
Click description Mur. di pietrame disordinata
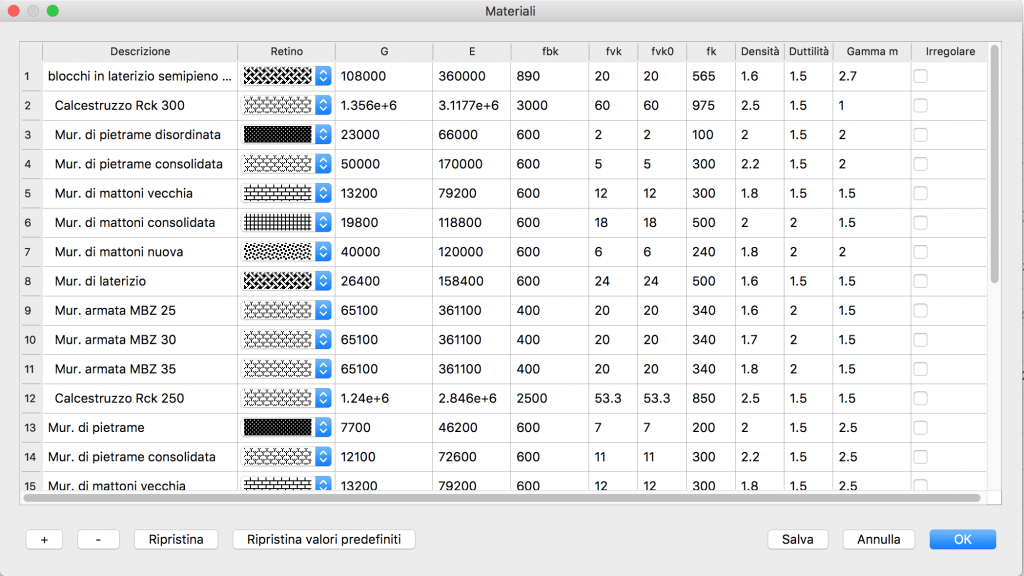(138, 135)
